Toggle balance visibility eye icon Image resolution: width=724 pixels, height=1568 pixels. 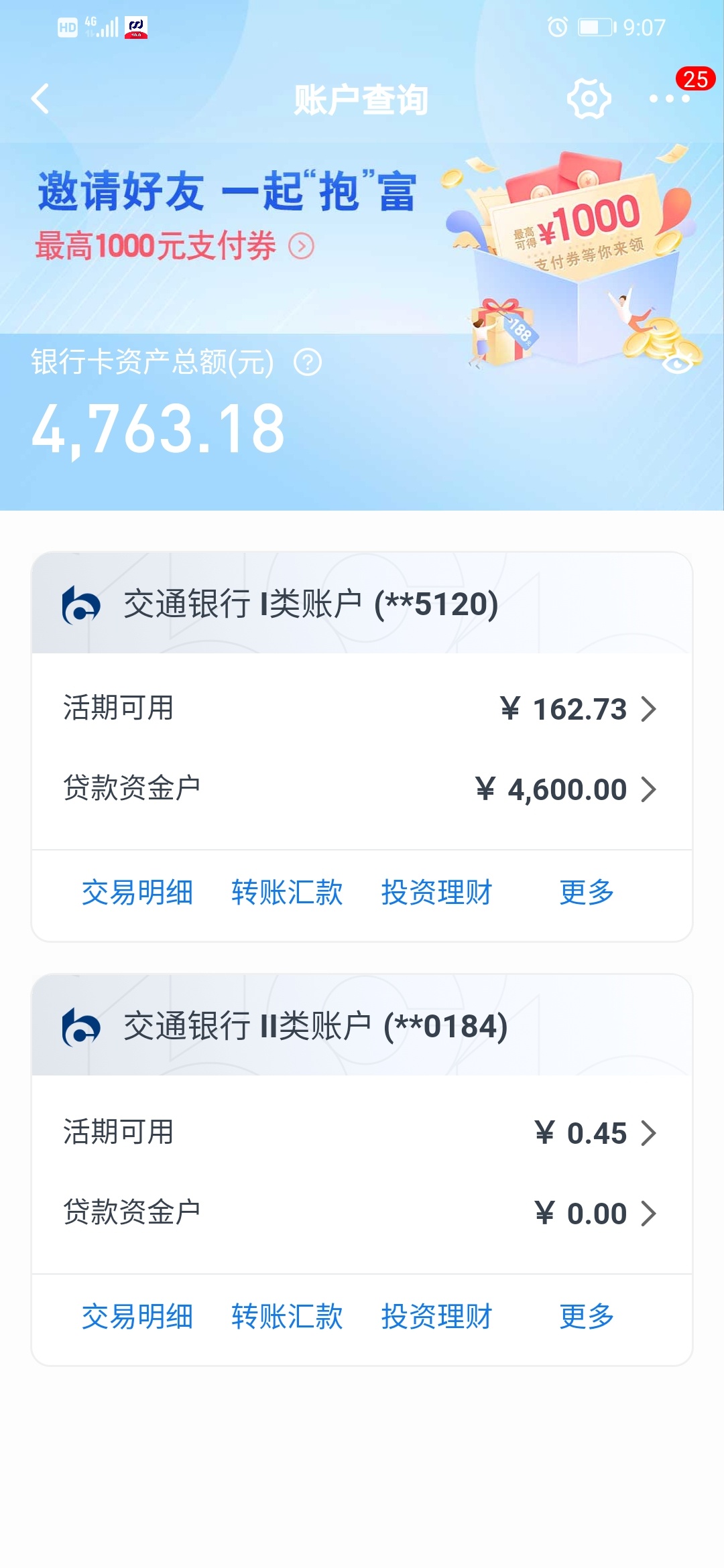point(677,363)
